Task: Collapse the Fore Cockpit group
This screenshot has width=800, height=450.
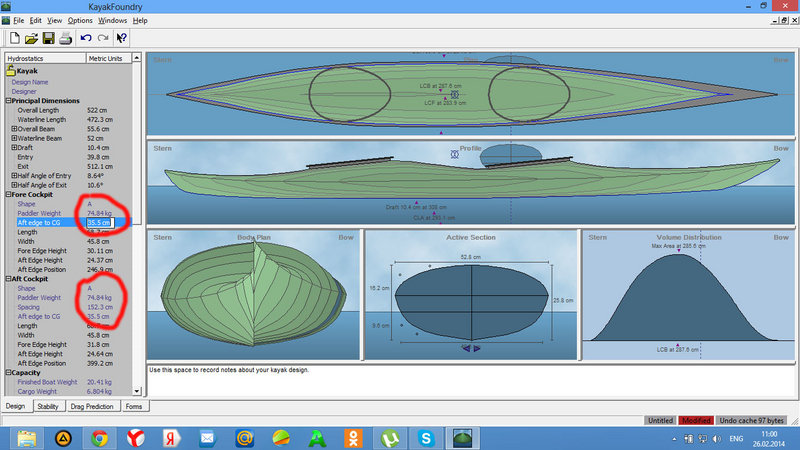Action: tap(8, 194)
